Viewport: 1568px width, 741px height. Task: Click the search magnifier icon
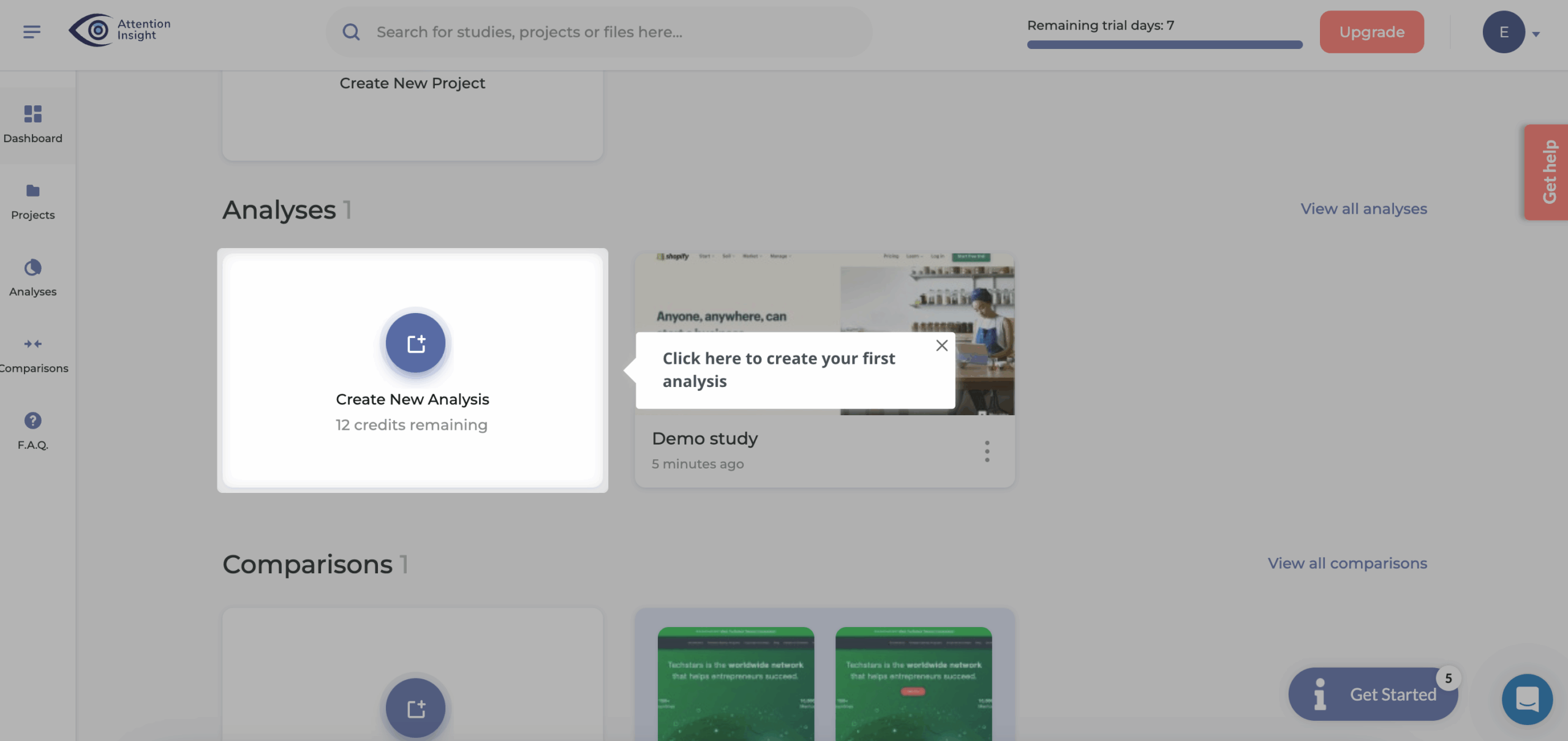[x=351, y=32]
